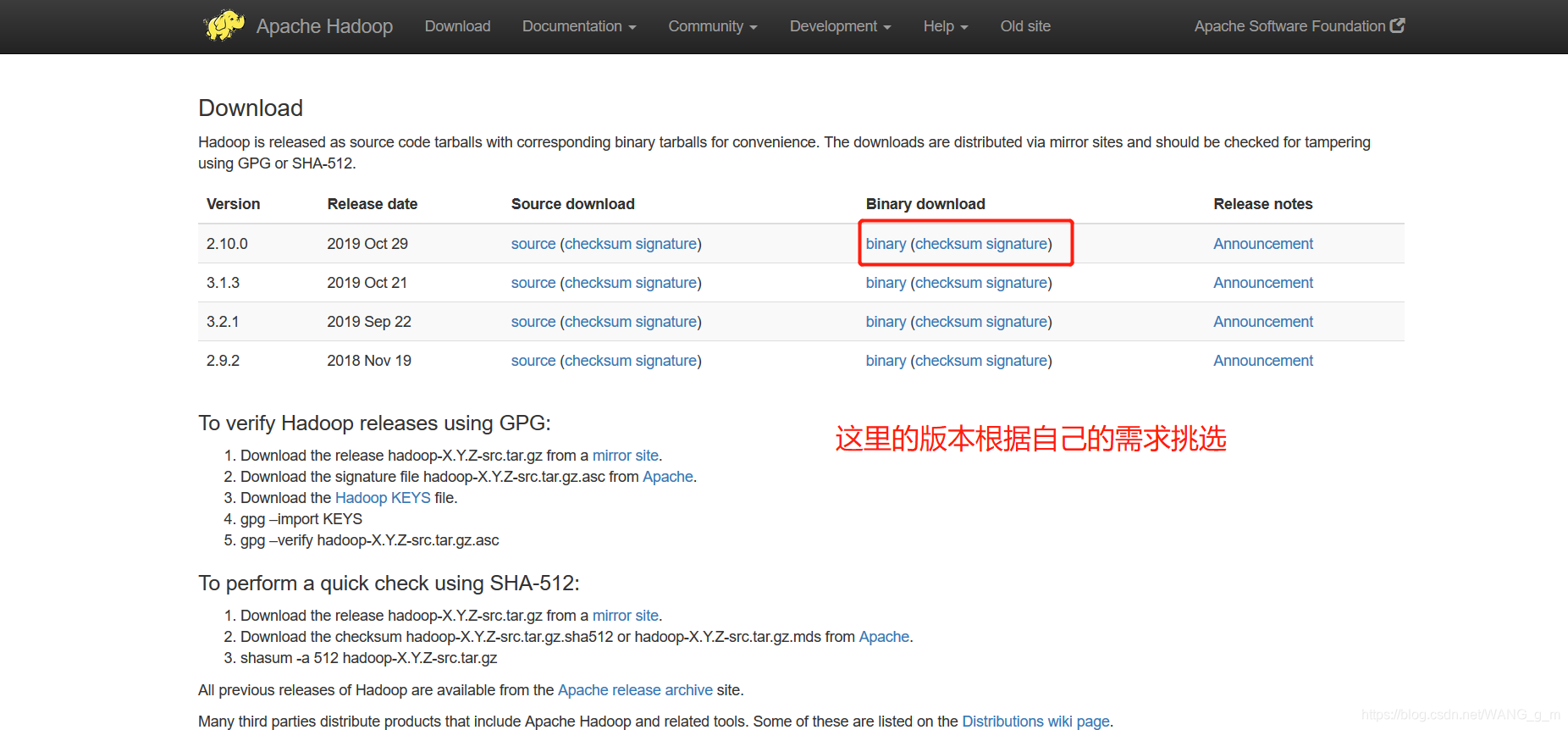
Task: Open the Hadoop KEYS file link
Action: coord(383,498)
